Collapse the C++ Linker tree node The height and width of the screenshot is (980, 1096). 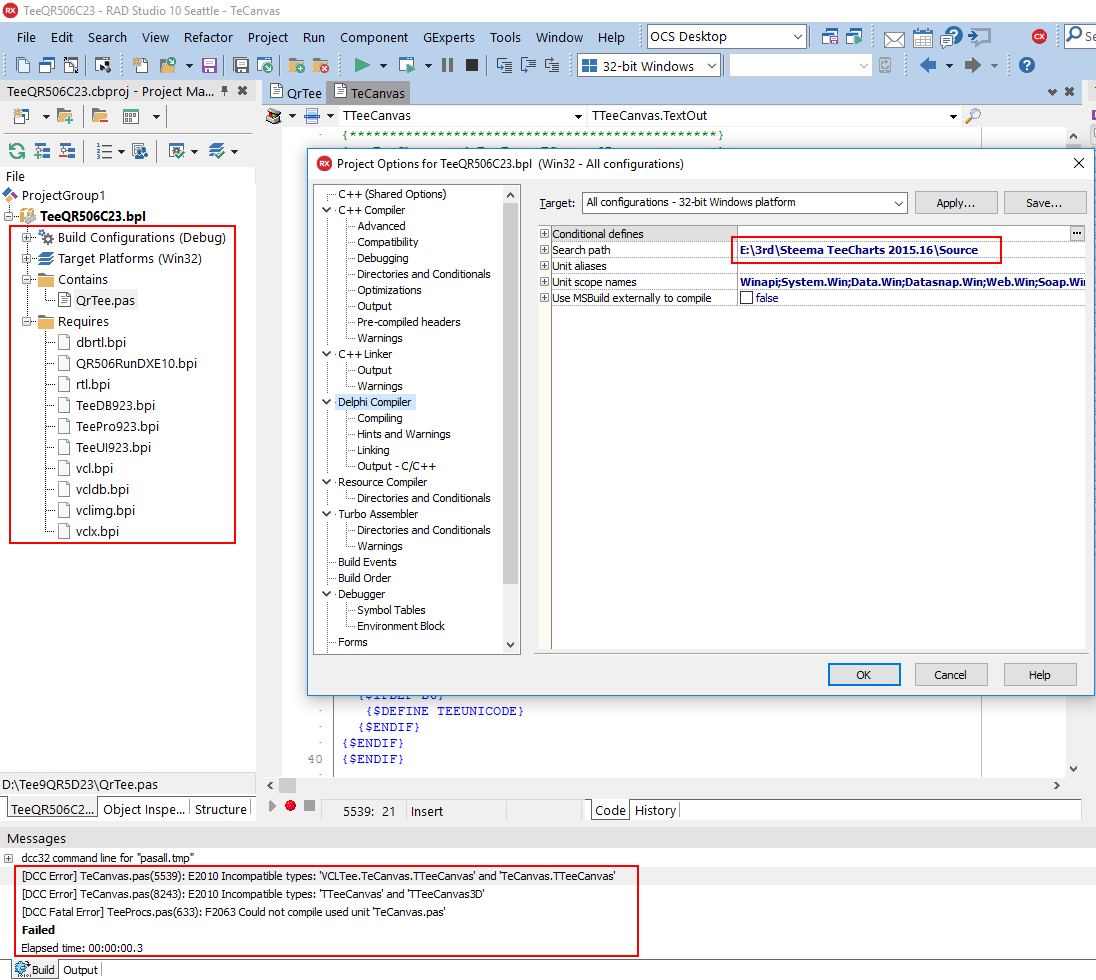coord(326,354)
